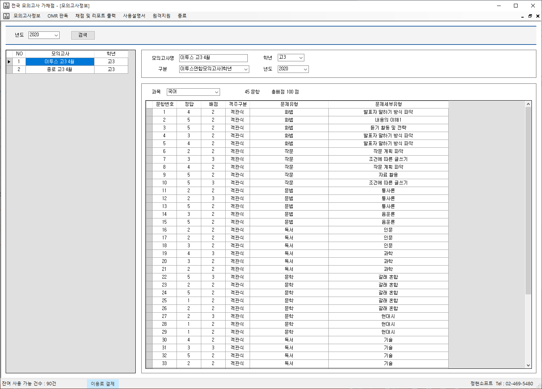Click the '모의고사' column header in exam list
The width and height of the screenshot is (542, 389).
60,54
